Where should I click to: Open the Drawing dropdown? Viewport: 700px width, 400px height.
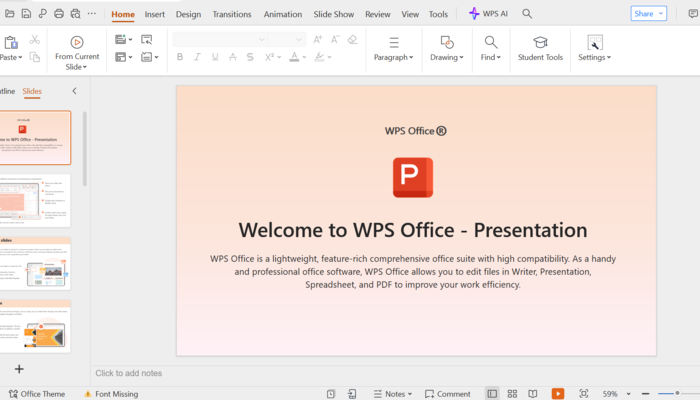point(446,49)
